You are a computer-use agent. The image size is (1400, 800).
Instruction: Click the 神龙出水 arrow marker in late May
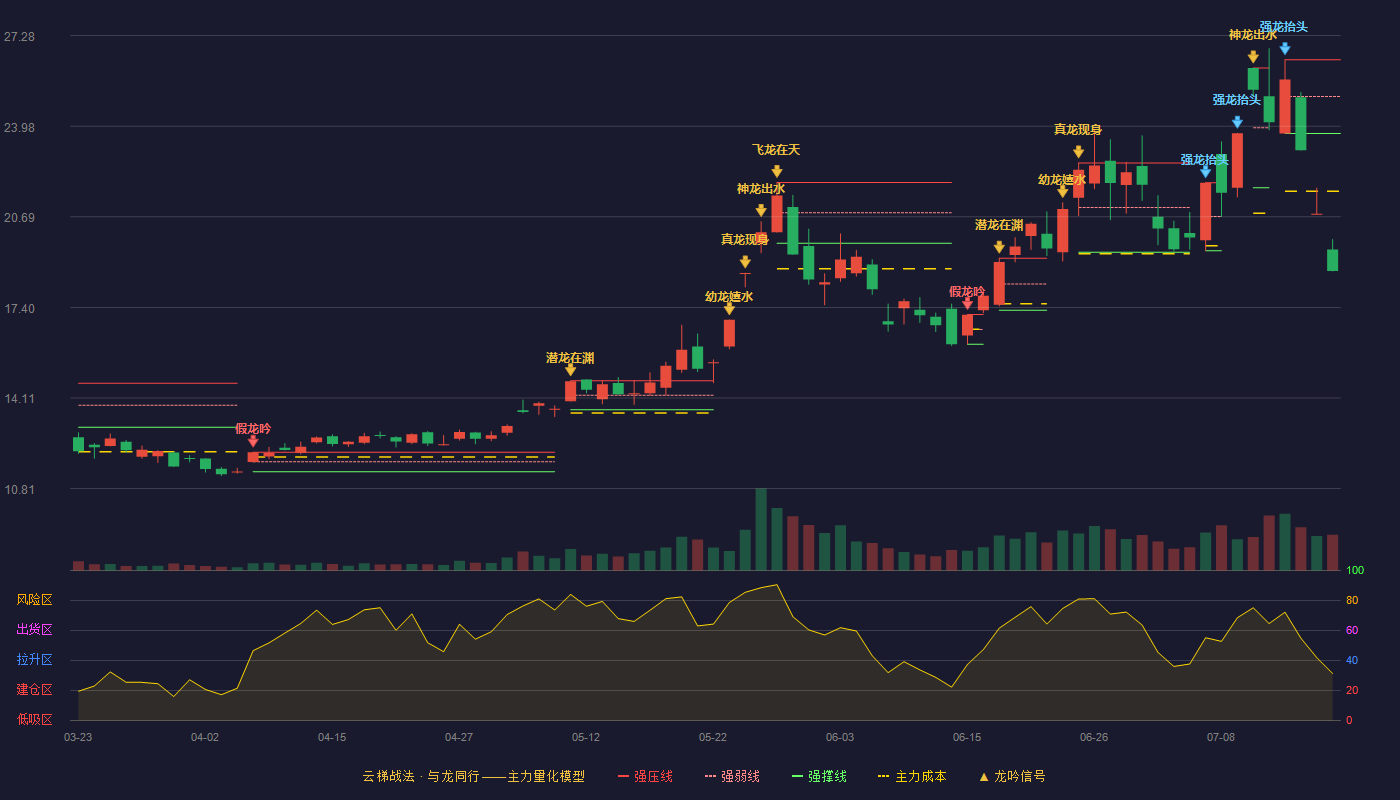coord(761,211)
